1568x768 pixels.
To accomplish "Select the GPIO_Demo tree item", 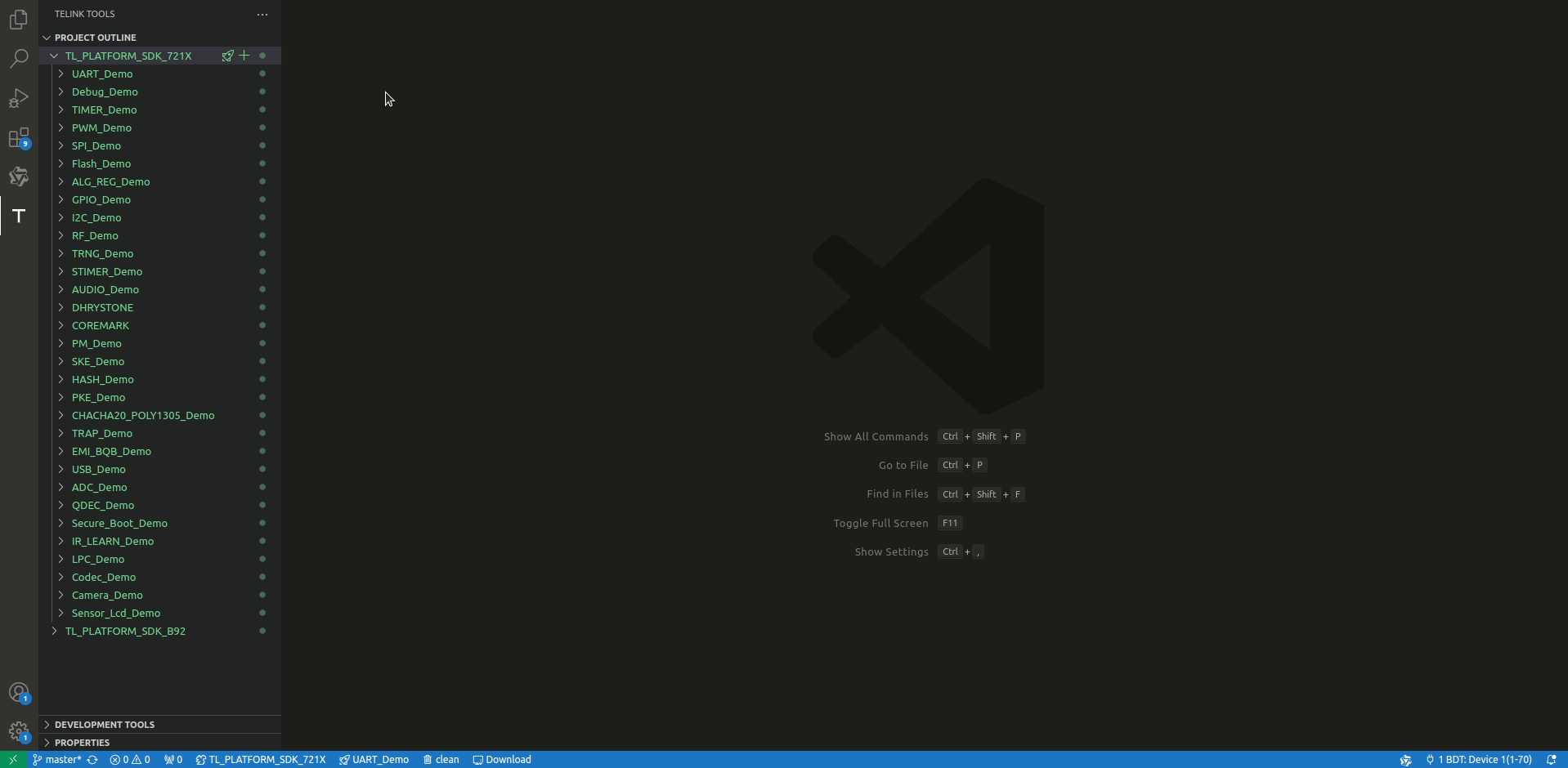I will [x=101, y=199].
